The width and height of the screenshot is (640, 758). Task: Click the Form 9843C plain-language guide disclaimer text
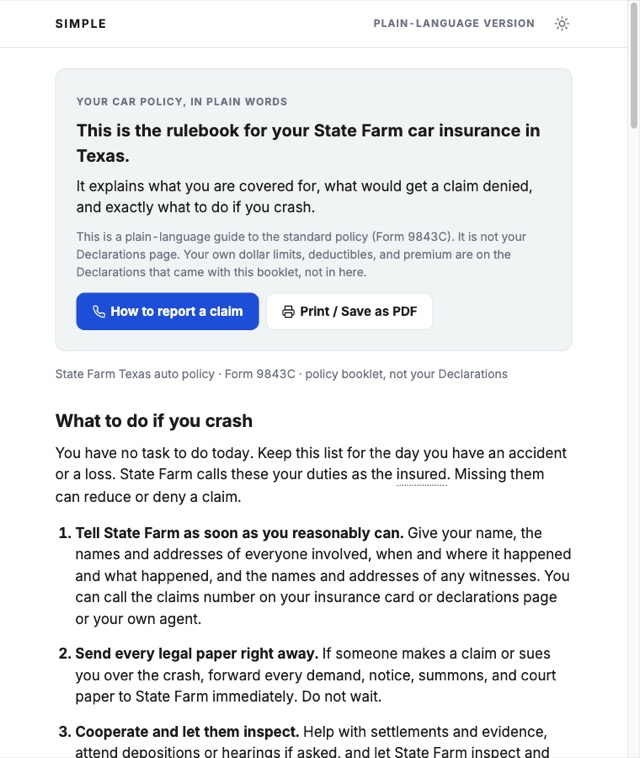pyautogui.click(x=301, y=254)
